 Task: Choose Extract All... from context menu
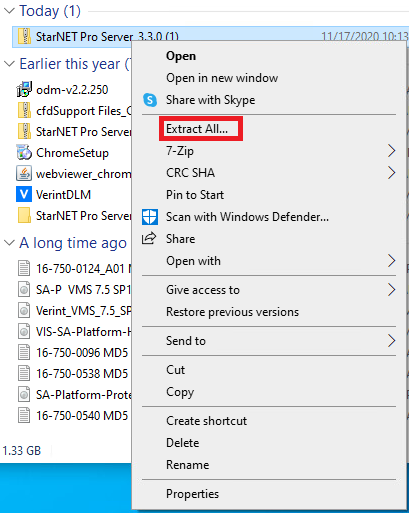(197, 129)
